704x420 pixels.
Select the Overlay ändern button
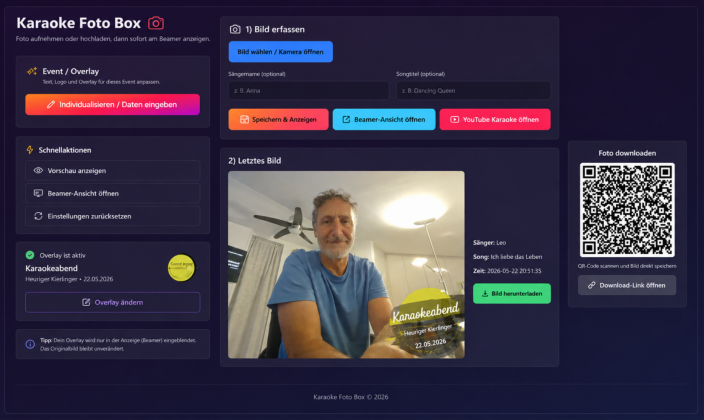click(x=113, y=302)
